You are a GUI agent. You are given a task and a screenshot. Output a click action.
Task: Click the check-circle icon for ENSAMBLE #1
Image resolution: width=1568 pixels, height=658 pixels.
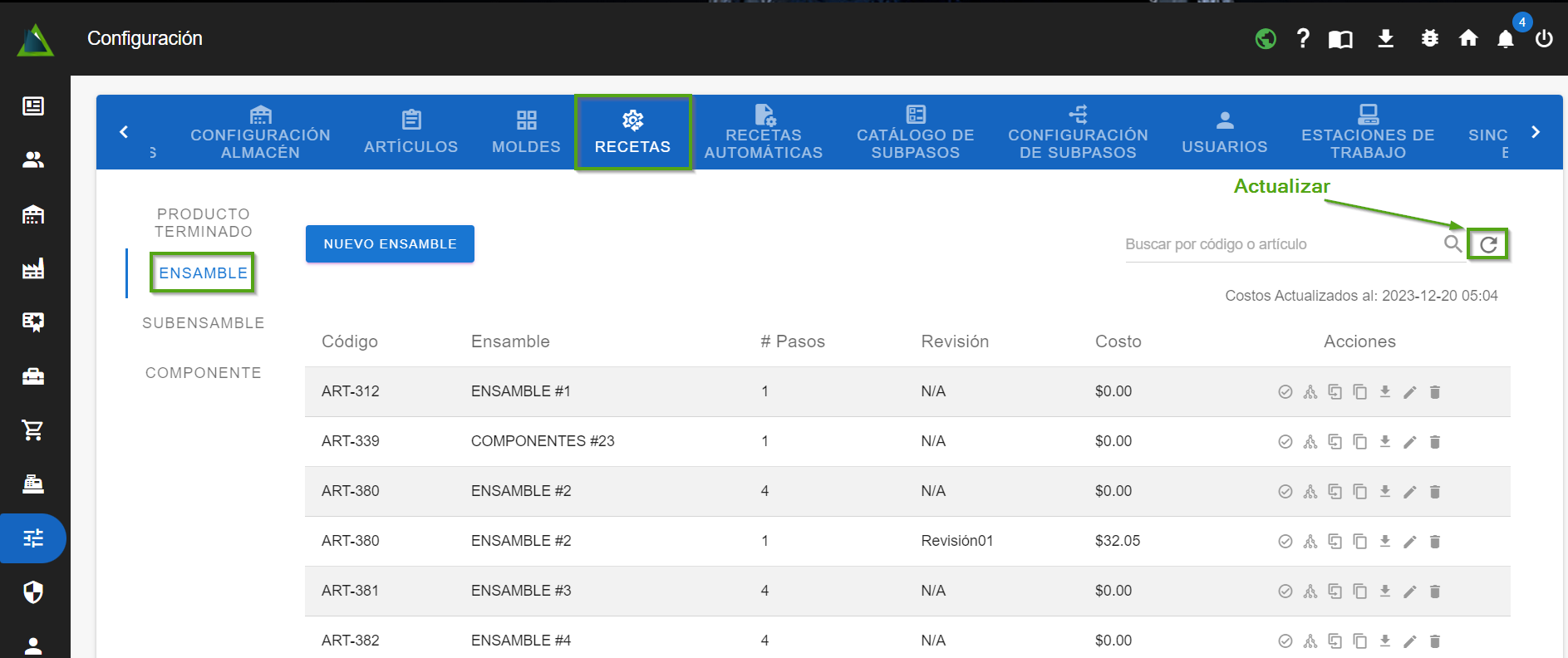(1285, 392)
